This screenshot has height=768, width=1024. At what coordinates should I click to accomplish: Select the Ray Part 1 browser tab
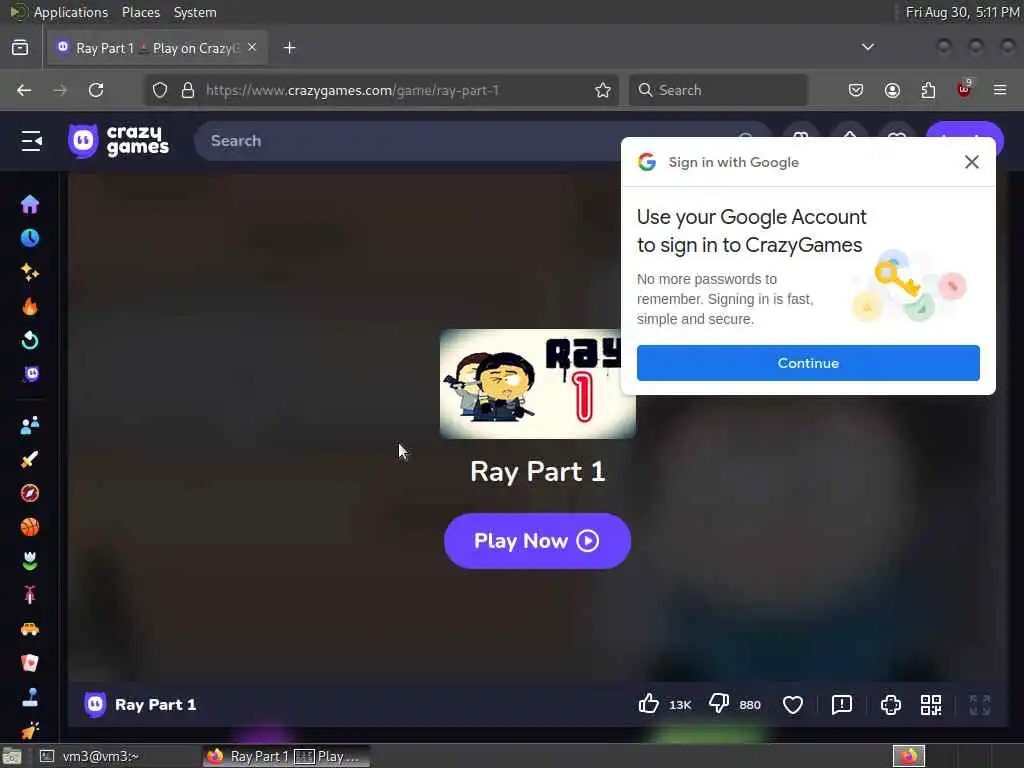157,48
